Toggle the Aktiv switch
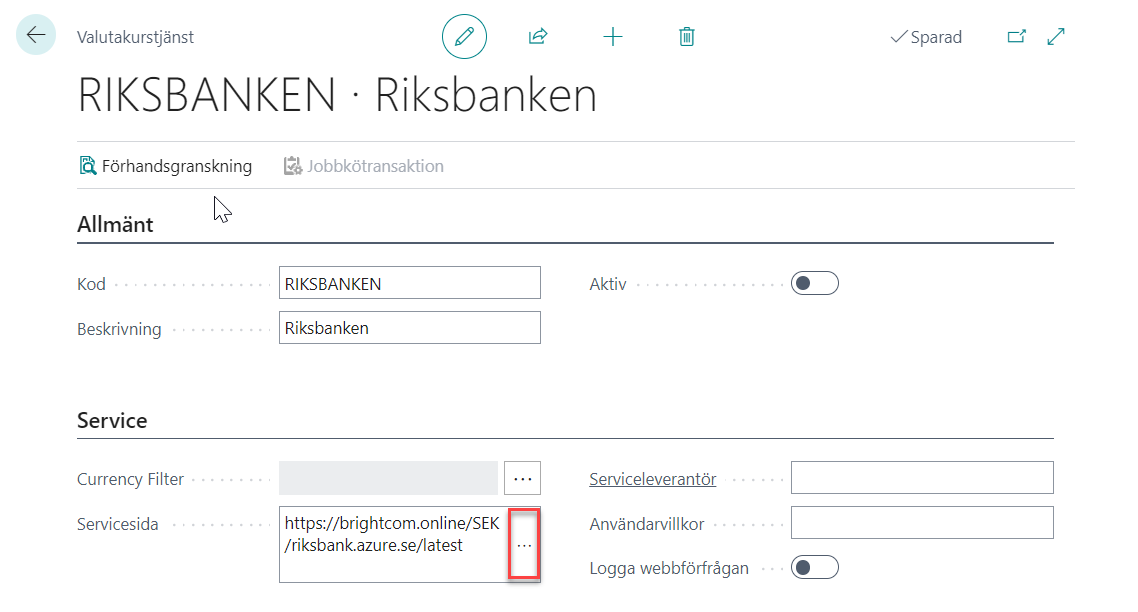The width and height of the screenshot is (1138, 612). click(x=814, y=283)
